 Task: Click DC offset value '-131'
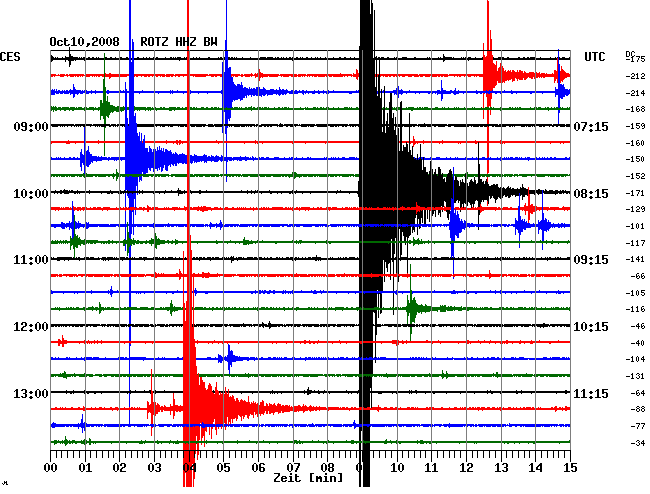click(635, 376)
